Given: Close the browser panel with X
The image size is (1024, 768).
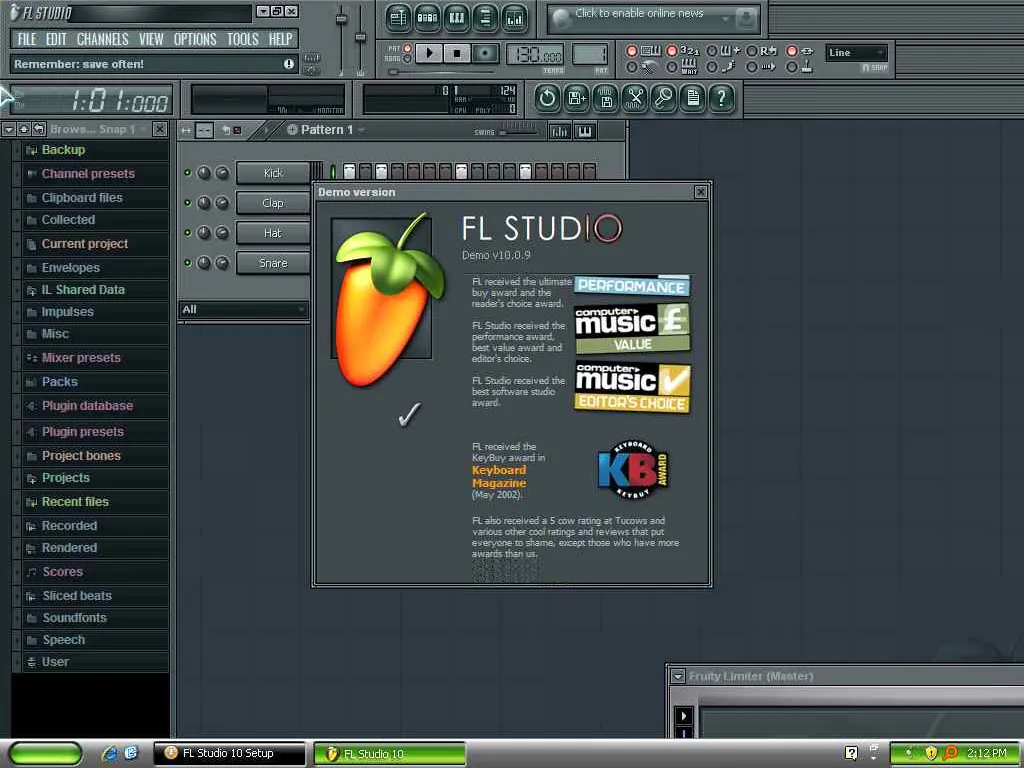Looking at the screenshot, I should click(x=160, y=129).
